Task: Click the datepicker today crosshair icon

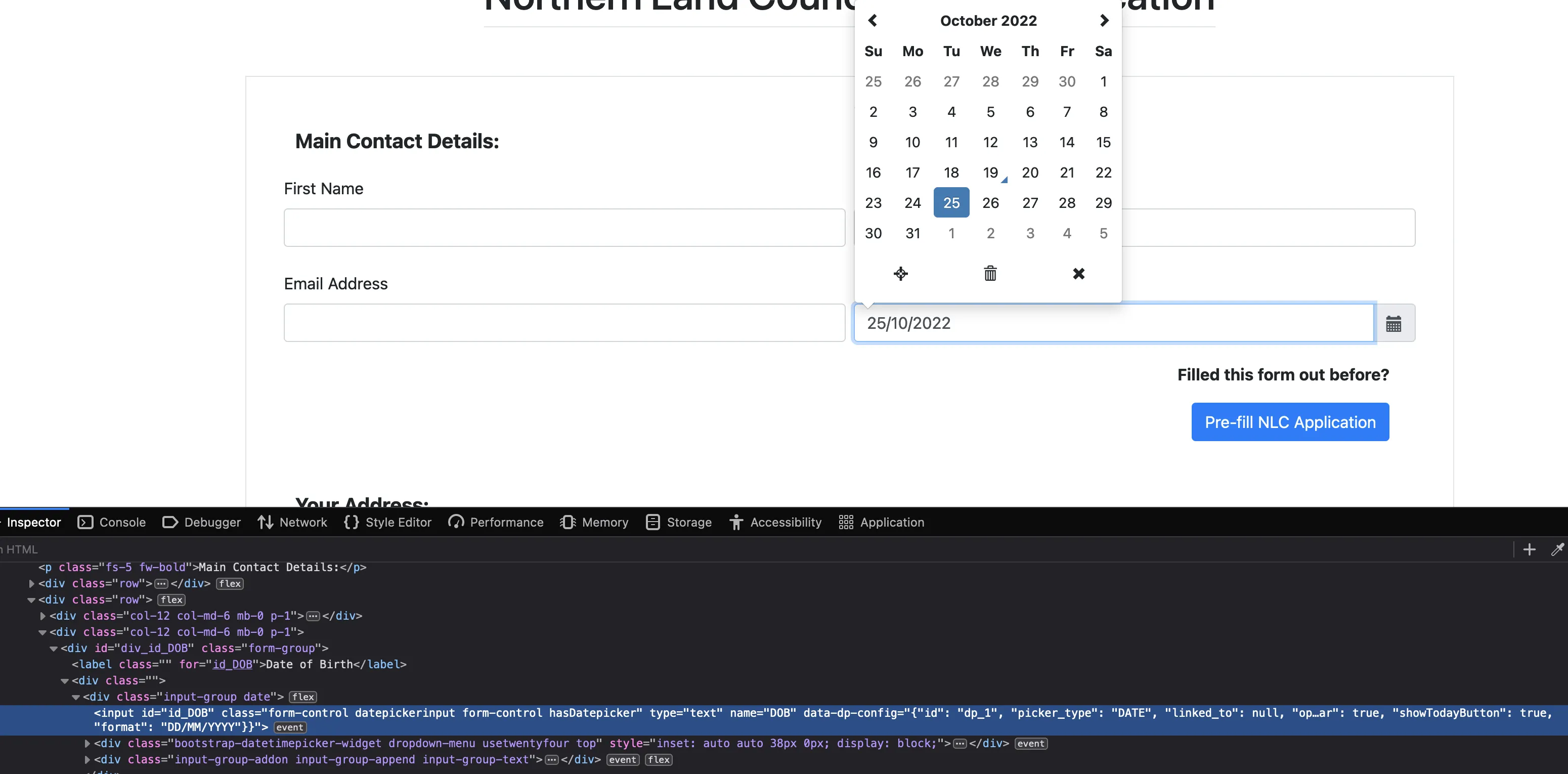Action: pos(900,273)
